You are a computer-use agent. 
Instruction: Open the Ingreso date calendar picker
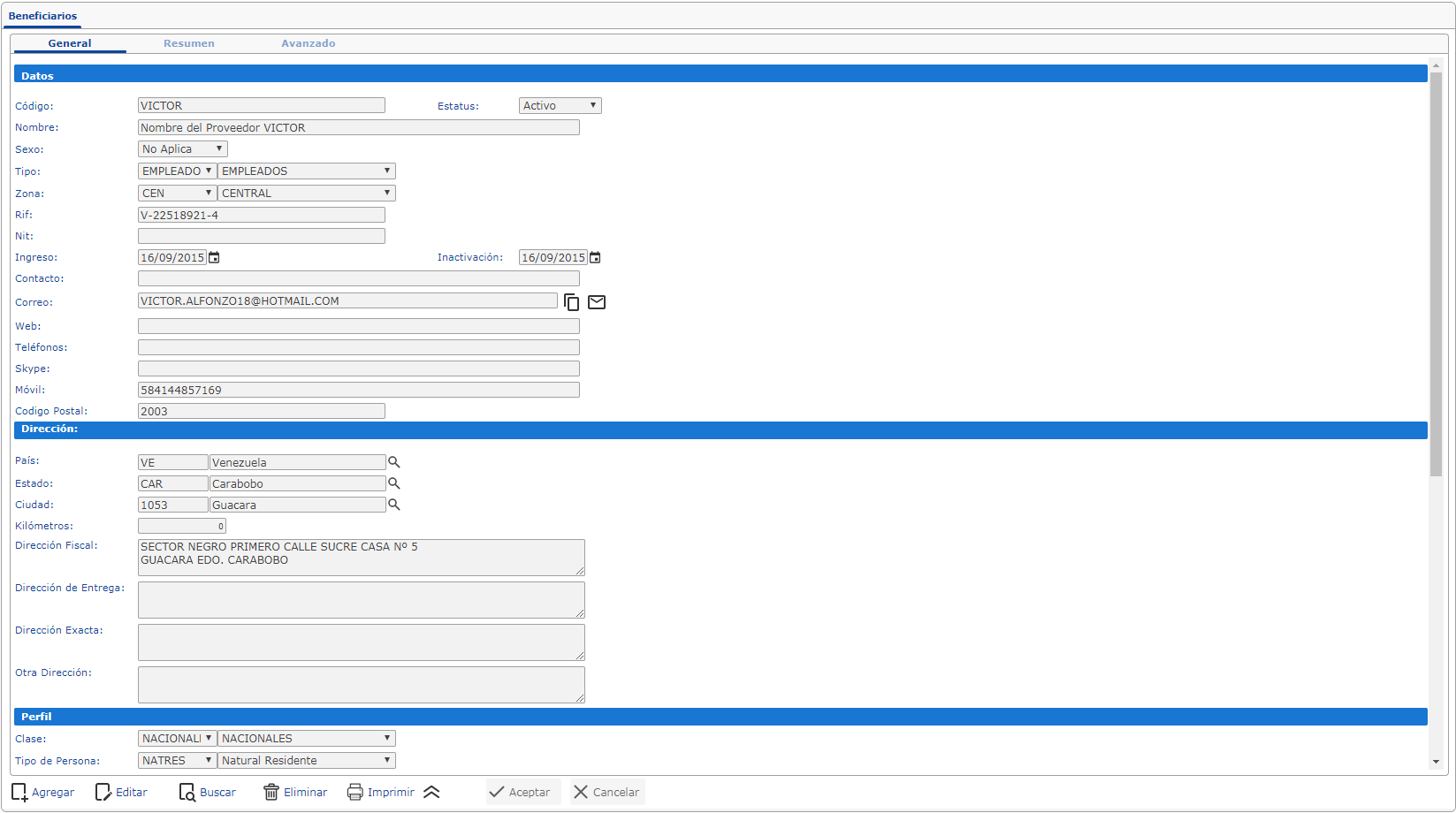click(x=214, y=257)
